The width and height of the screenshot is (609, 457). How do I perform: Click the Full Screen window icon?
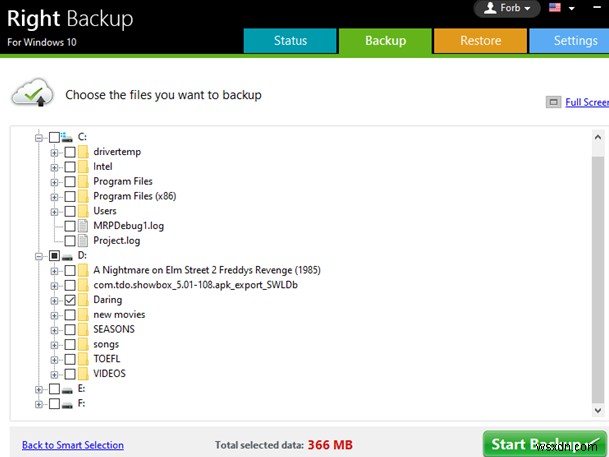pyautogui.click(x=553, y=102)
